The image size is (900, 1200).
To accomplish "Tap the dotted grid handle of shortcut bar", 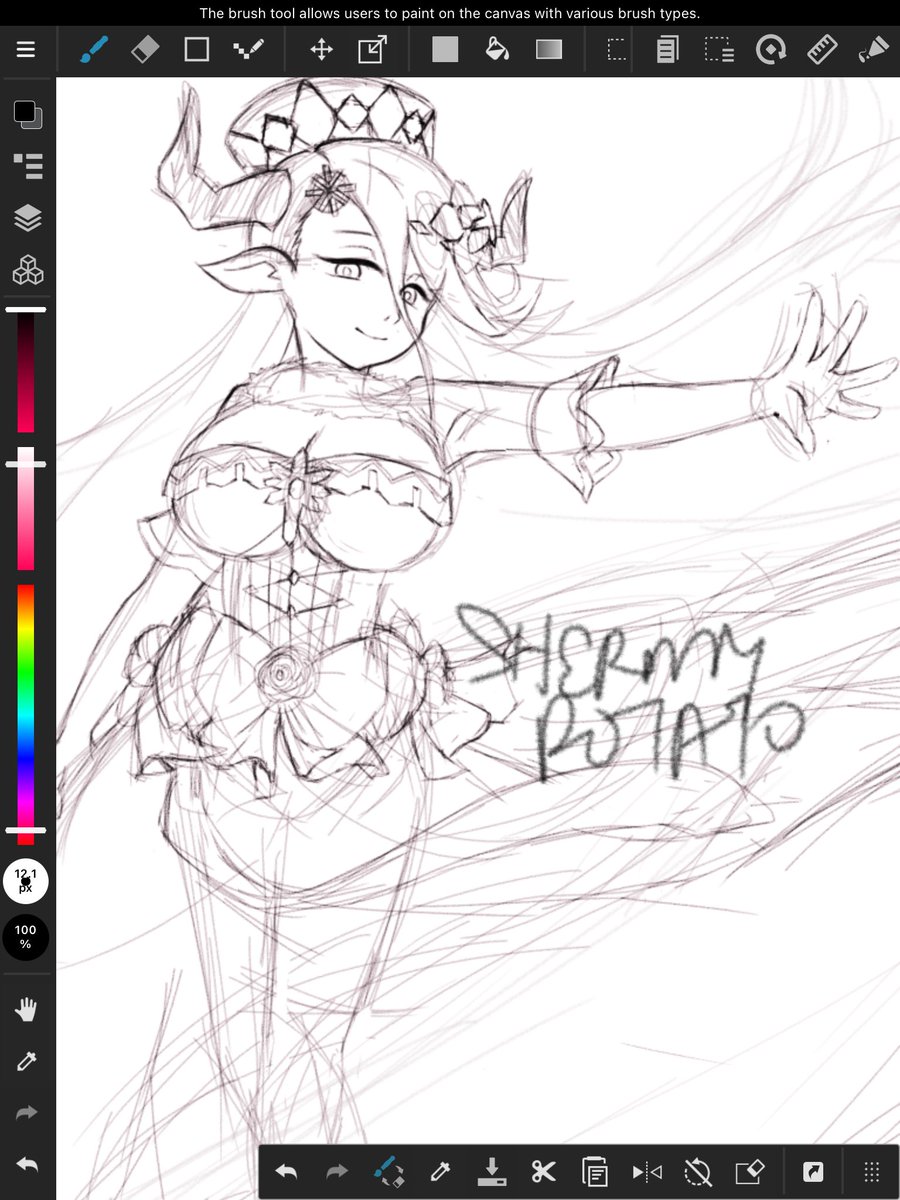I will [871, 1171].
